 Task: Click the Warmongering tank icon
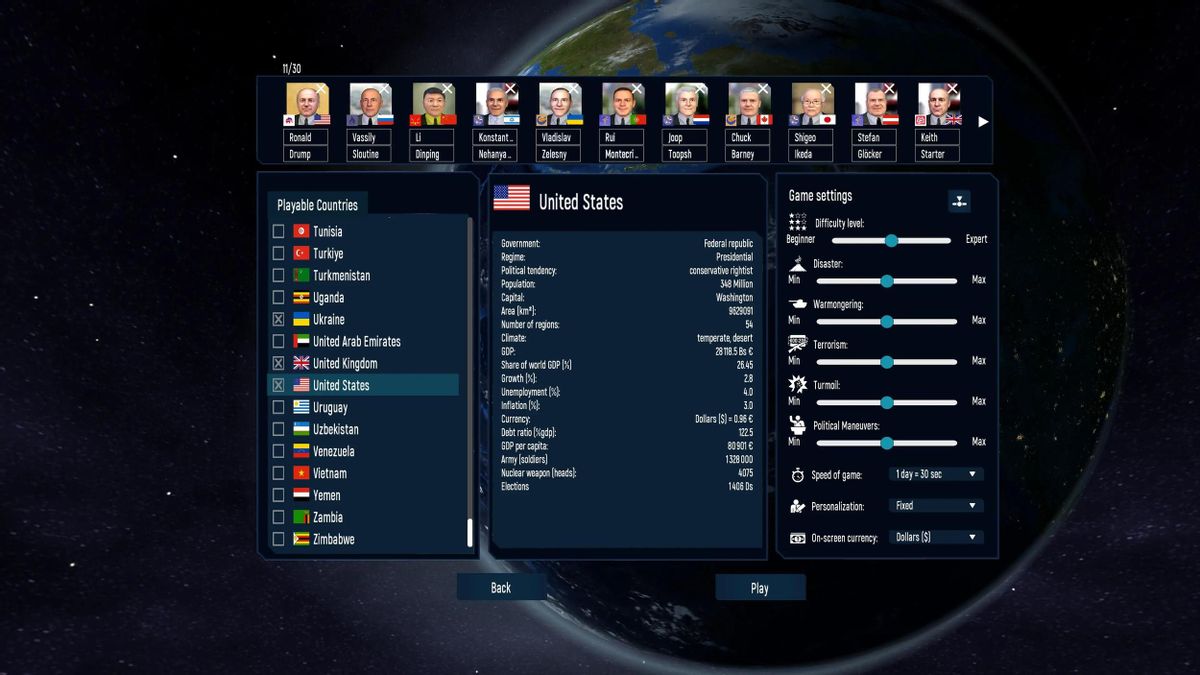click(x=798, y=304)
